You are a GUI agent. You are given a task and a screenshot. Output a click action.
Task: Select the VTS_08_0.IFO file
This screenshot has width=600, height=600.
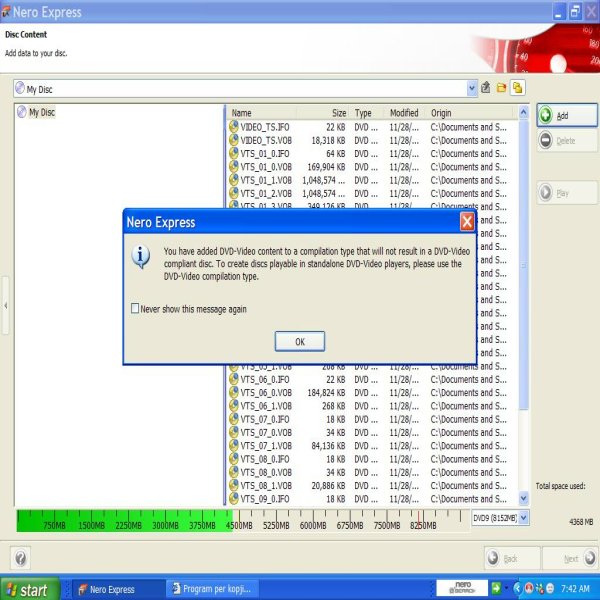coord(265,459)
